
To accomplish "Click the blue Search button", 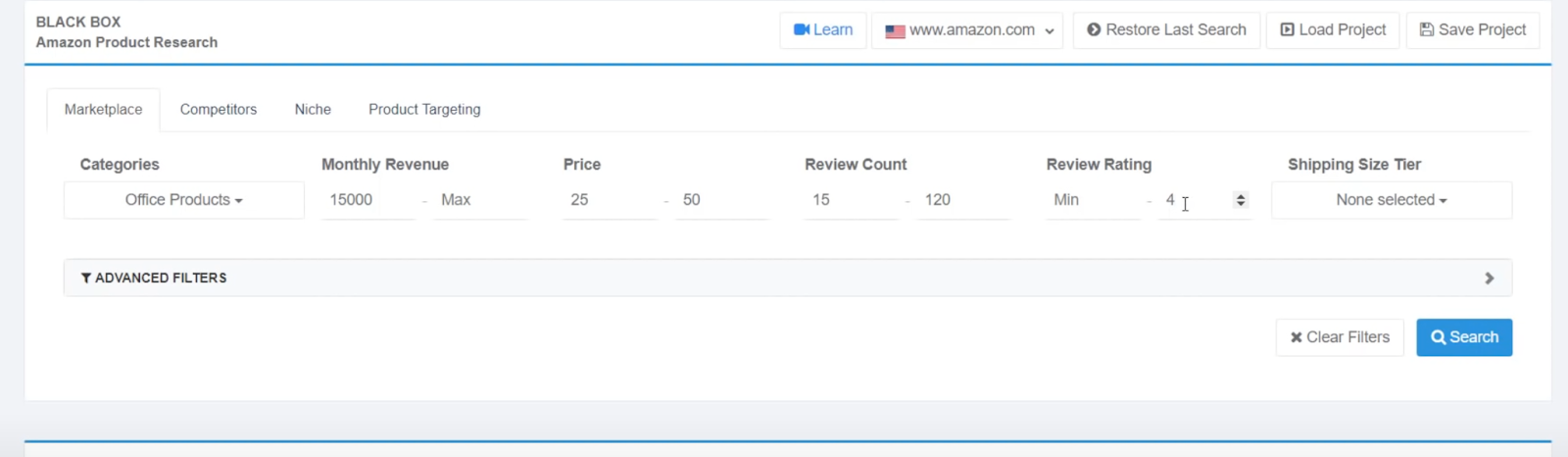I will [1463, 337].
